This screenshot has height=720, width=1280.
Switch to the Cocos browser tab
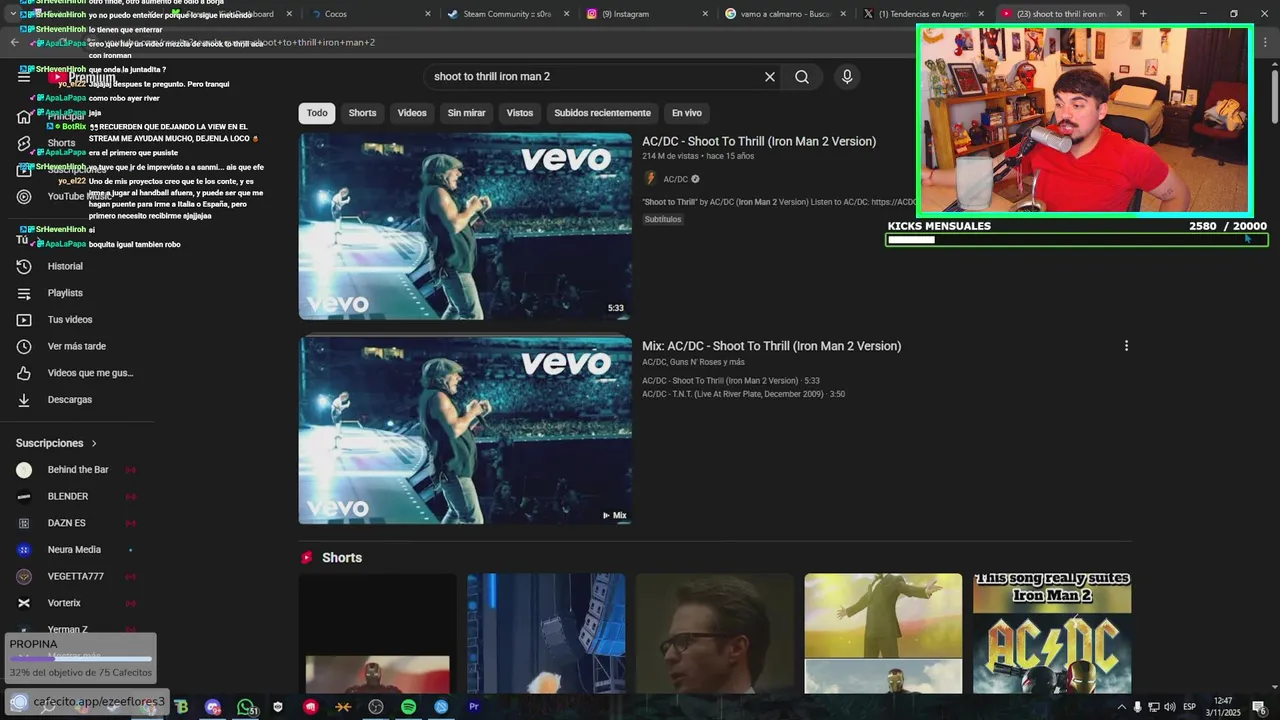pyautogui.click(x=367, y=14)
